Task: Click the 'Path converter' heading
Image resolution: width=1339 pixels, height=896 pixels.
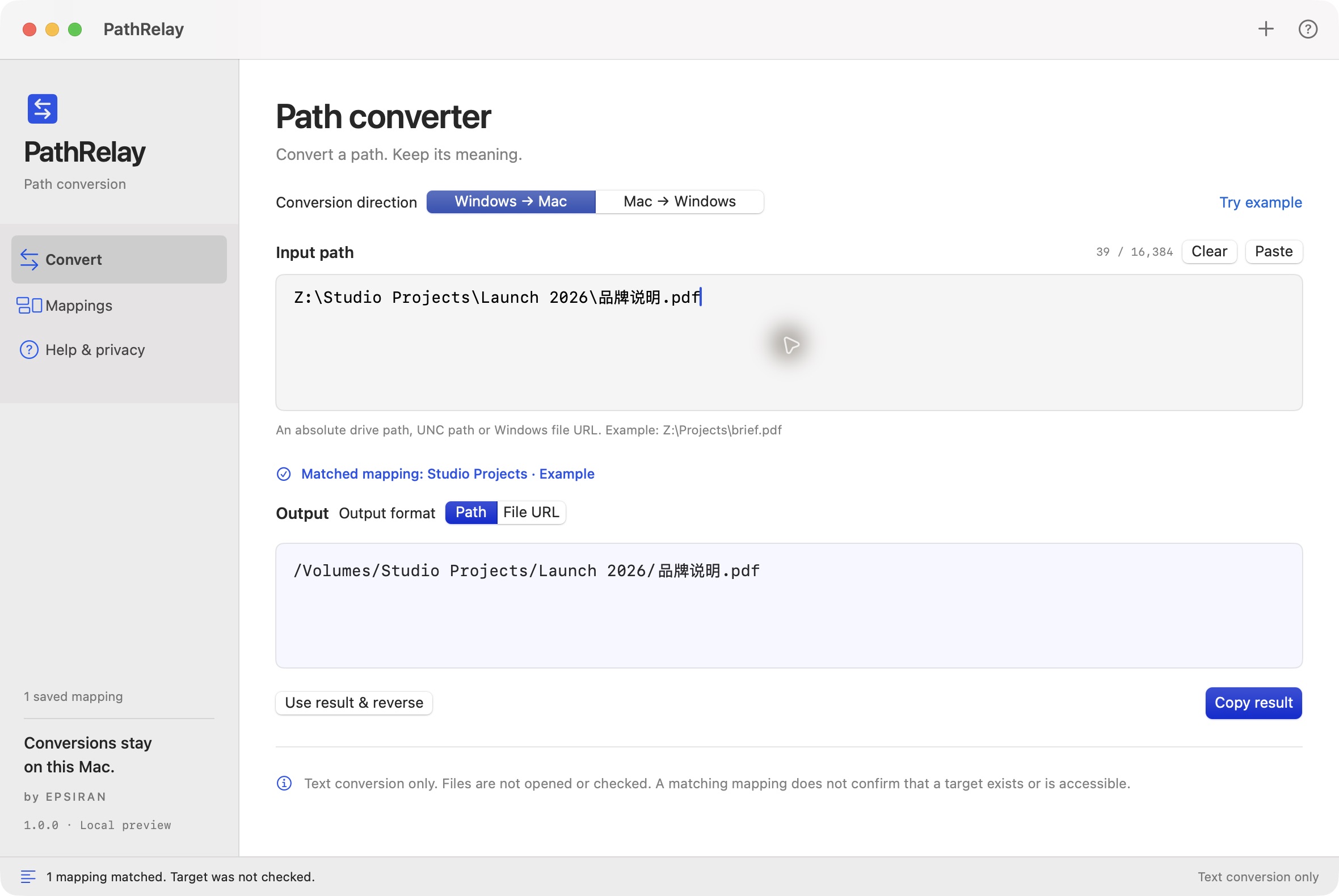Action: [383, 117]
